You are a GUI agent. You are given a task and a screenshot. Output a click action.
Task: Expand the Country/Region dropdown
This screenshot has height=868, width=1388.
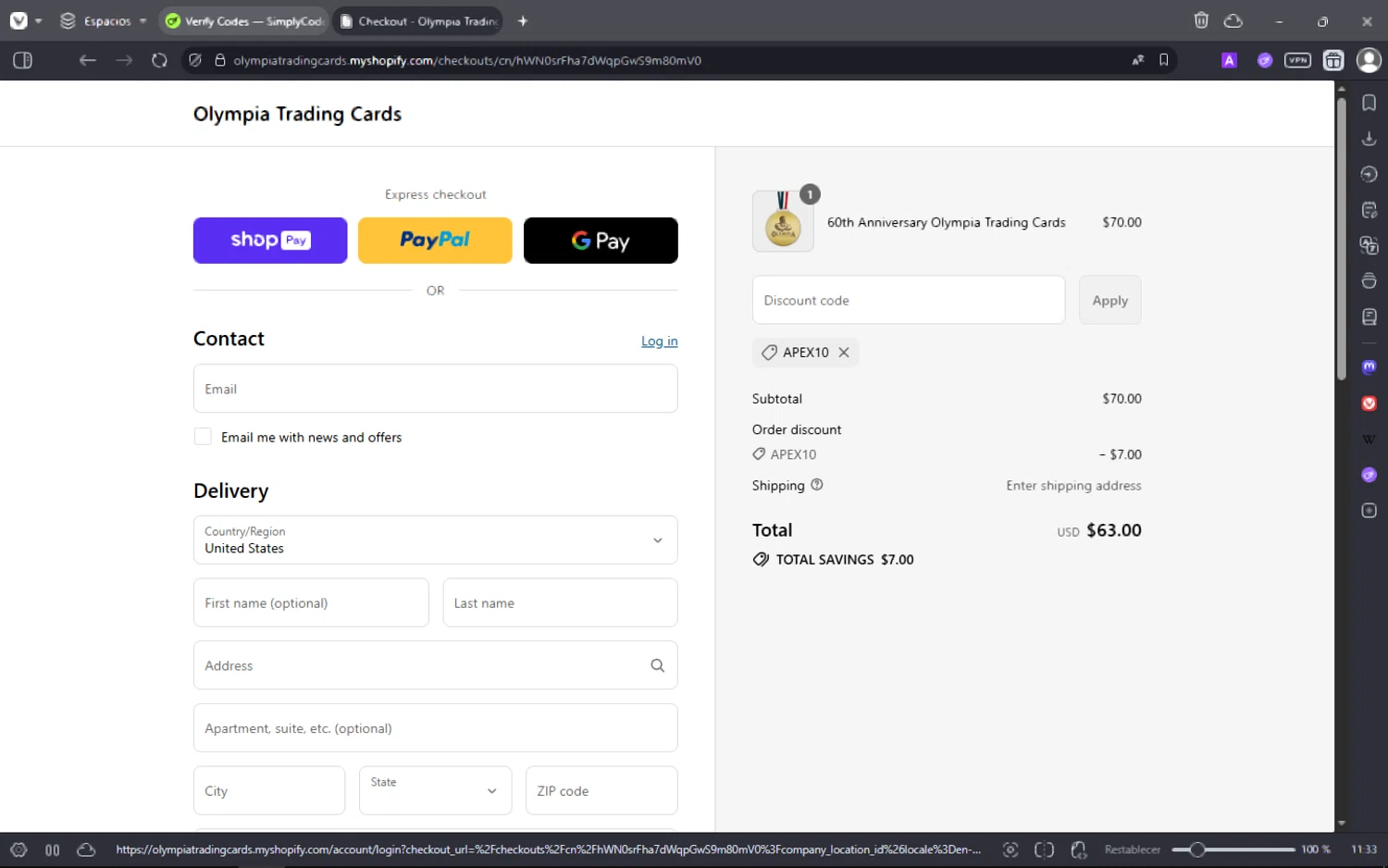pos(435,540)
